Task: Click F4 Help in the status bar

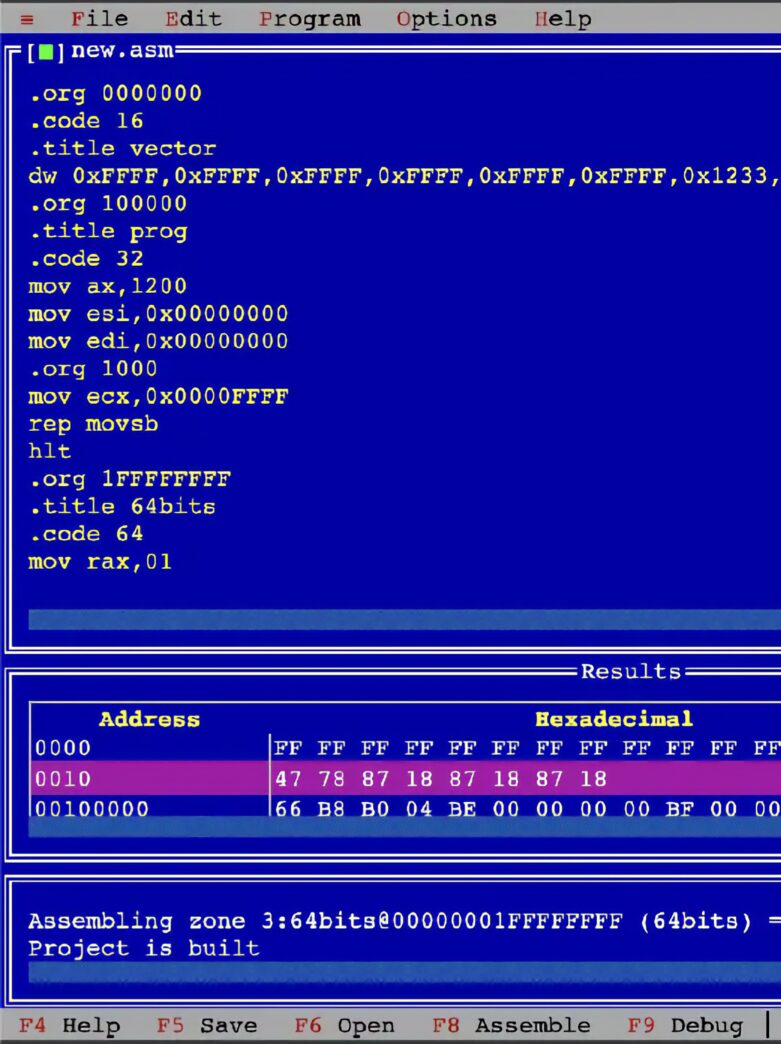Action: pyautogui.click(x=70, y=1025)
